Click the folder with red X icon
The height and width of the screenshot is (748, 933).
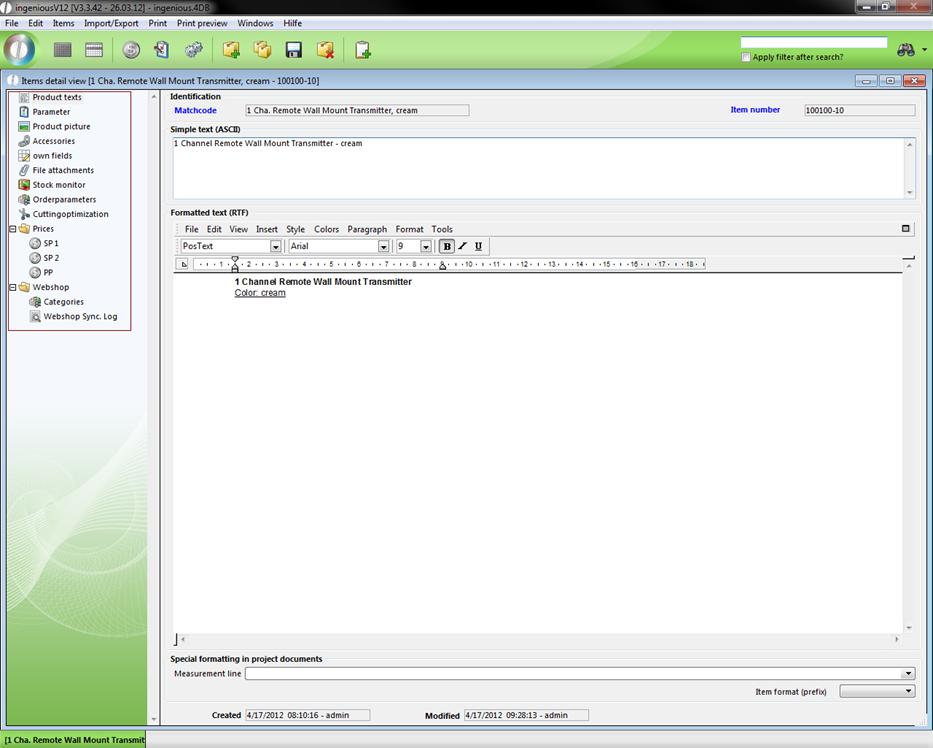tap(325, 50)
